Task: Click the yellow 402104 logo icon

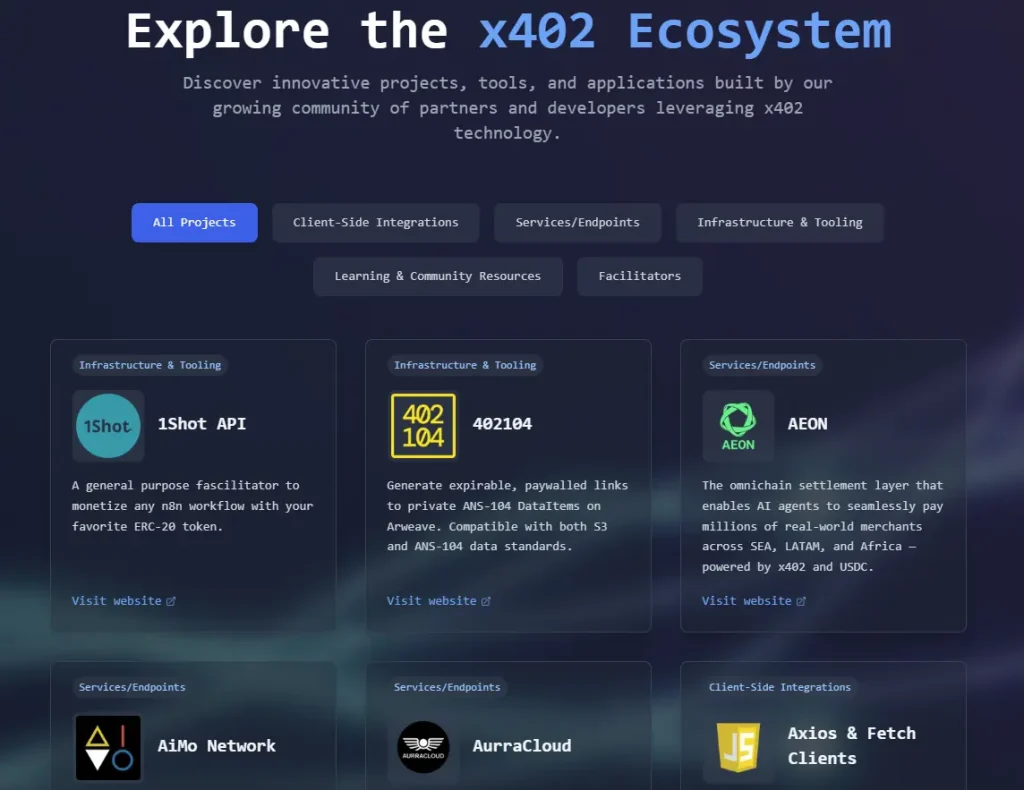Action: 423,424
